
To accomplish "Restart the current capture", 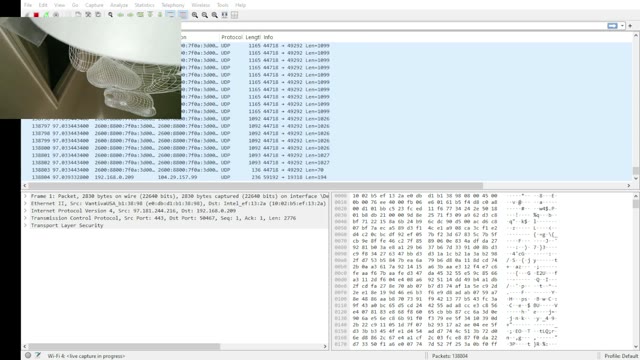I will 46,15.
